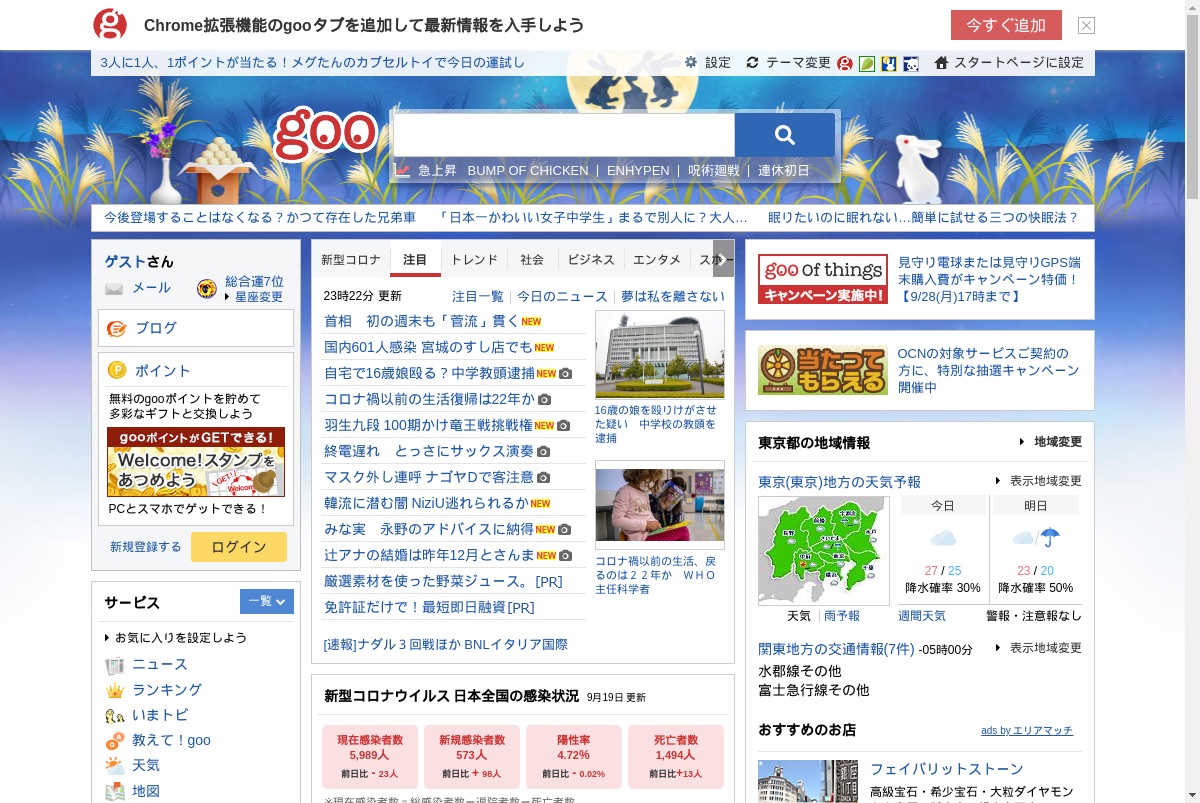This screenshot has width=1200, height=803.
Task: Switch to the 社会 news tab
Action: pyautogui.click(x=532, y=259)
